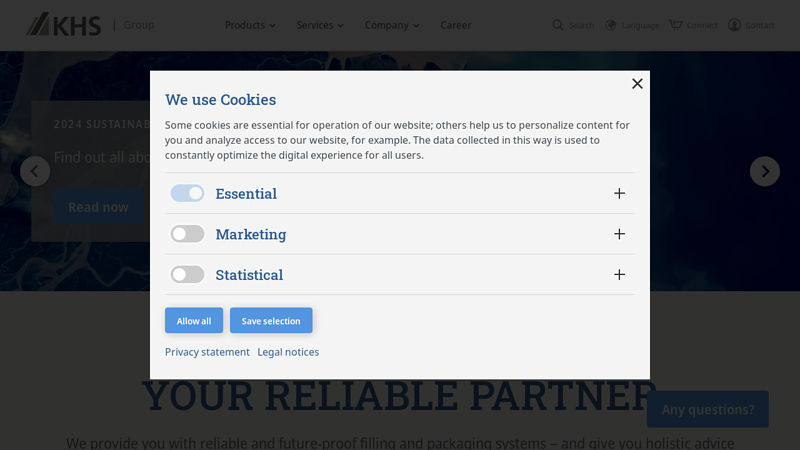Open the Services menu

coord(320,25)
